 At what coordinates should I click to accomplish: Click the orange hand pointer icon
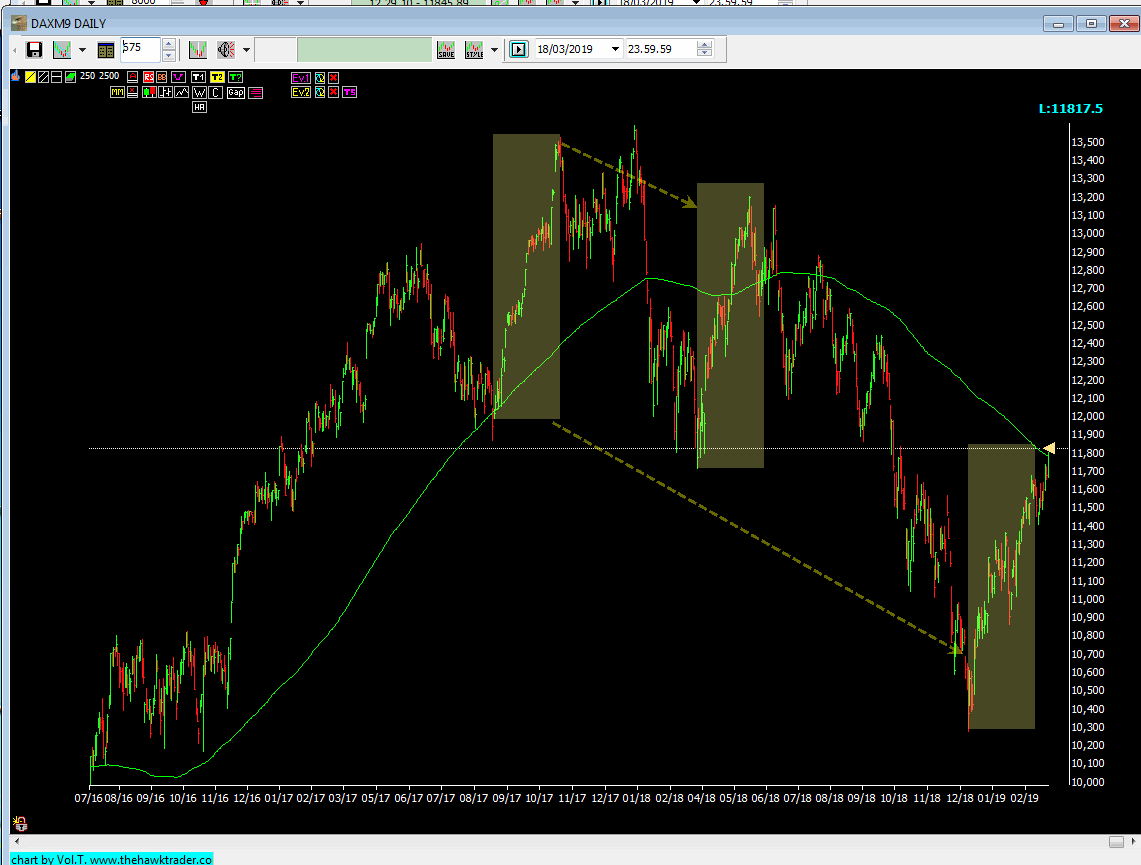click(x=15, y=76)
